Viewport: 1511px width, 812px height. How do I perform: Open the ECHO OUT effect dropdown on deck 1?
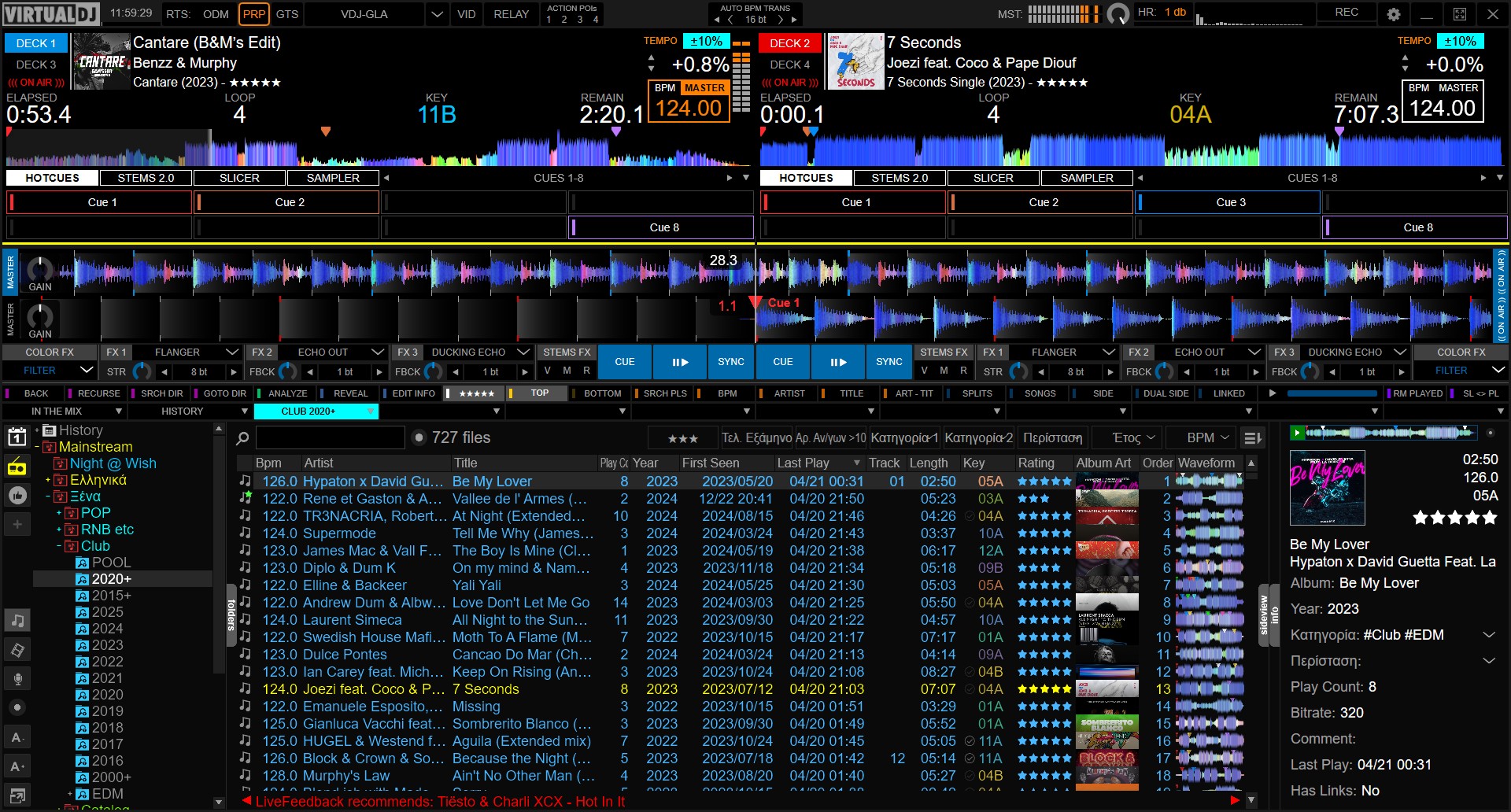377,352
